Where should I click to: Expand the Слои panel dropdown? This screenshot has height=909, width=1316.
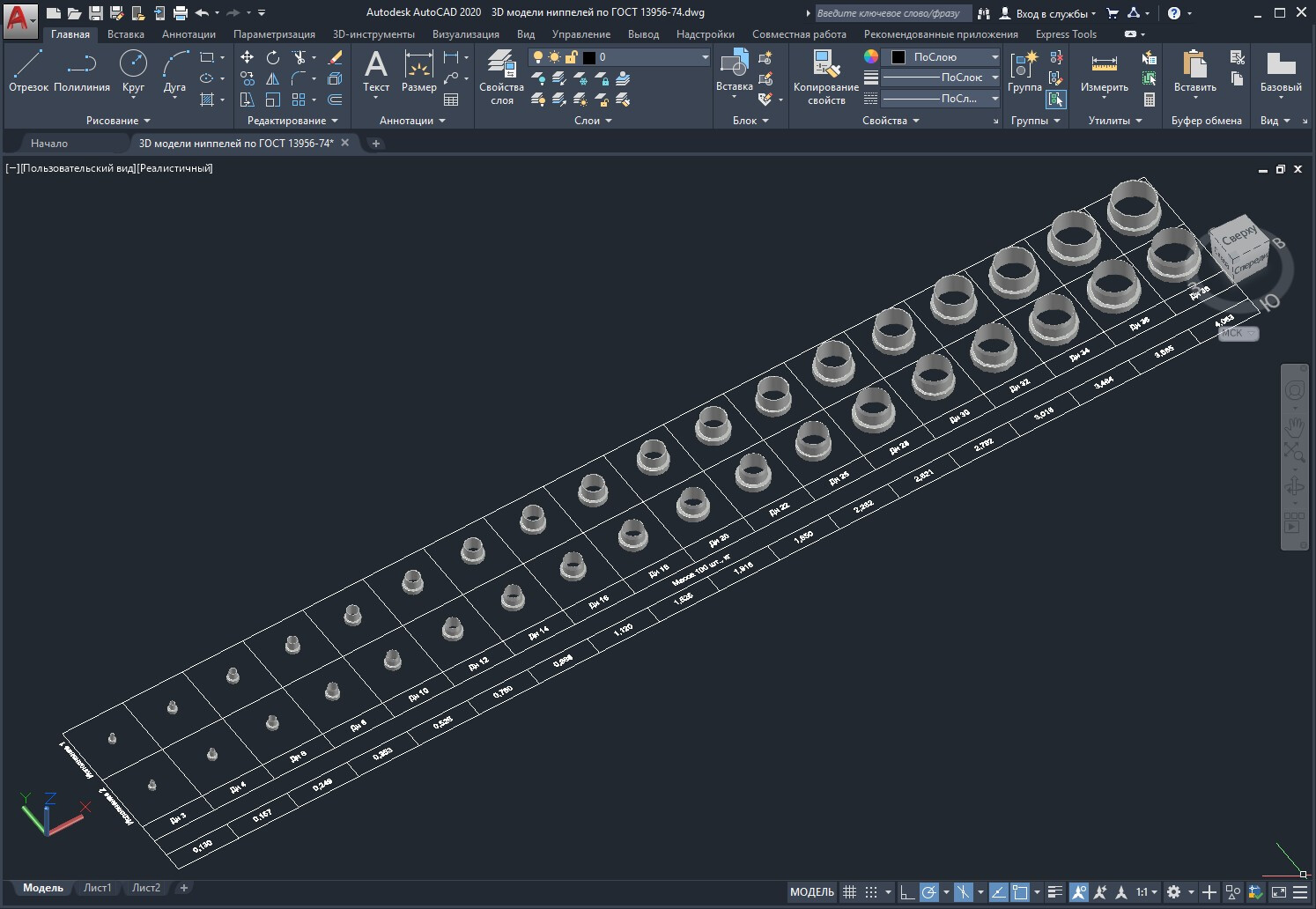tap(593, 121)
